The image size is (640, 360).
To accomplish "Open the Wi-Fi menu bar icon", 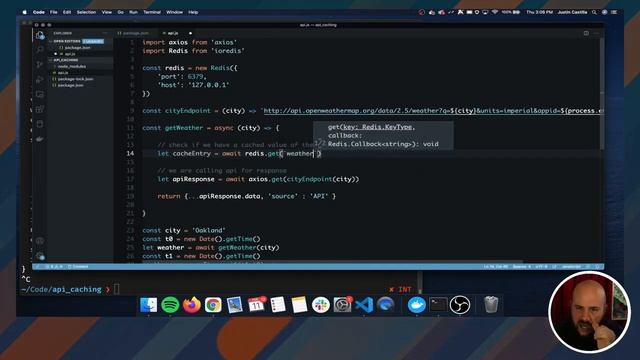I will click(495, 12).
